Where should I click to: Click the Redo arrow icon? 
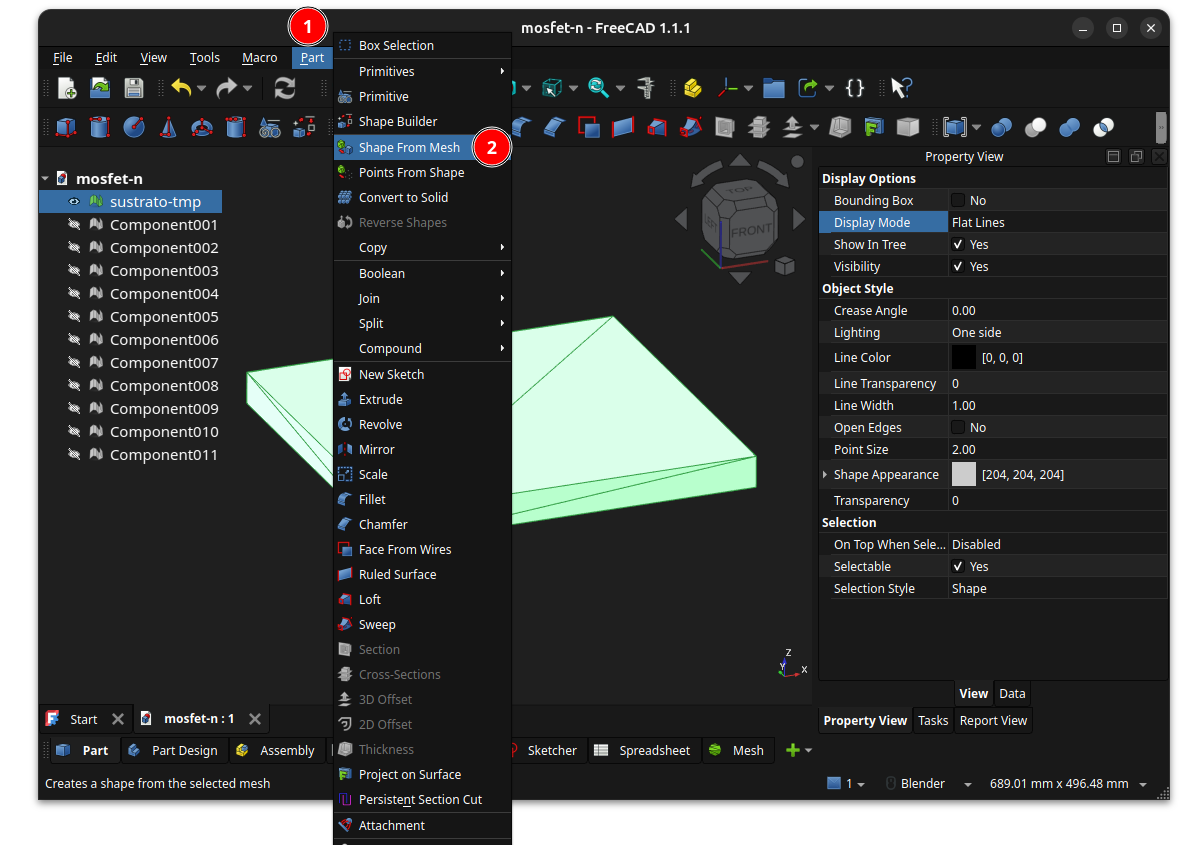click(227, 88)
